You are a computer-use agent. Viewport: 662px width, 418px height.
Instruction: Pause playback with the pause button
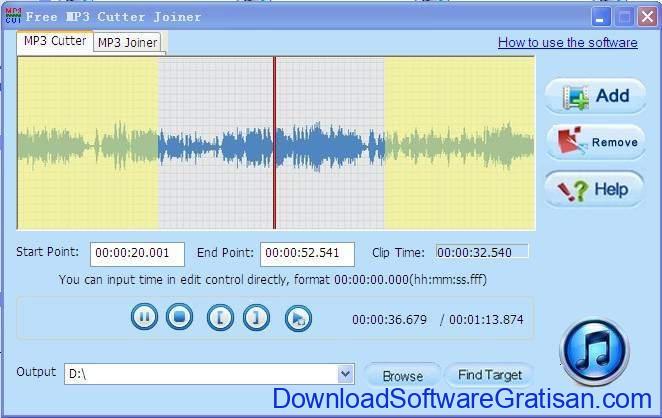tap(144, 317)
